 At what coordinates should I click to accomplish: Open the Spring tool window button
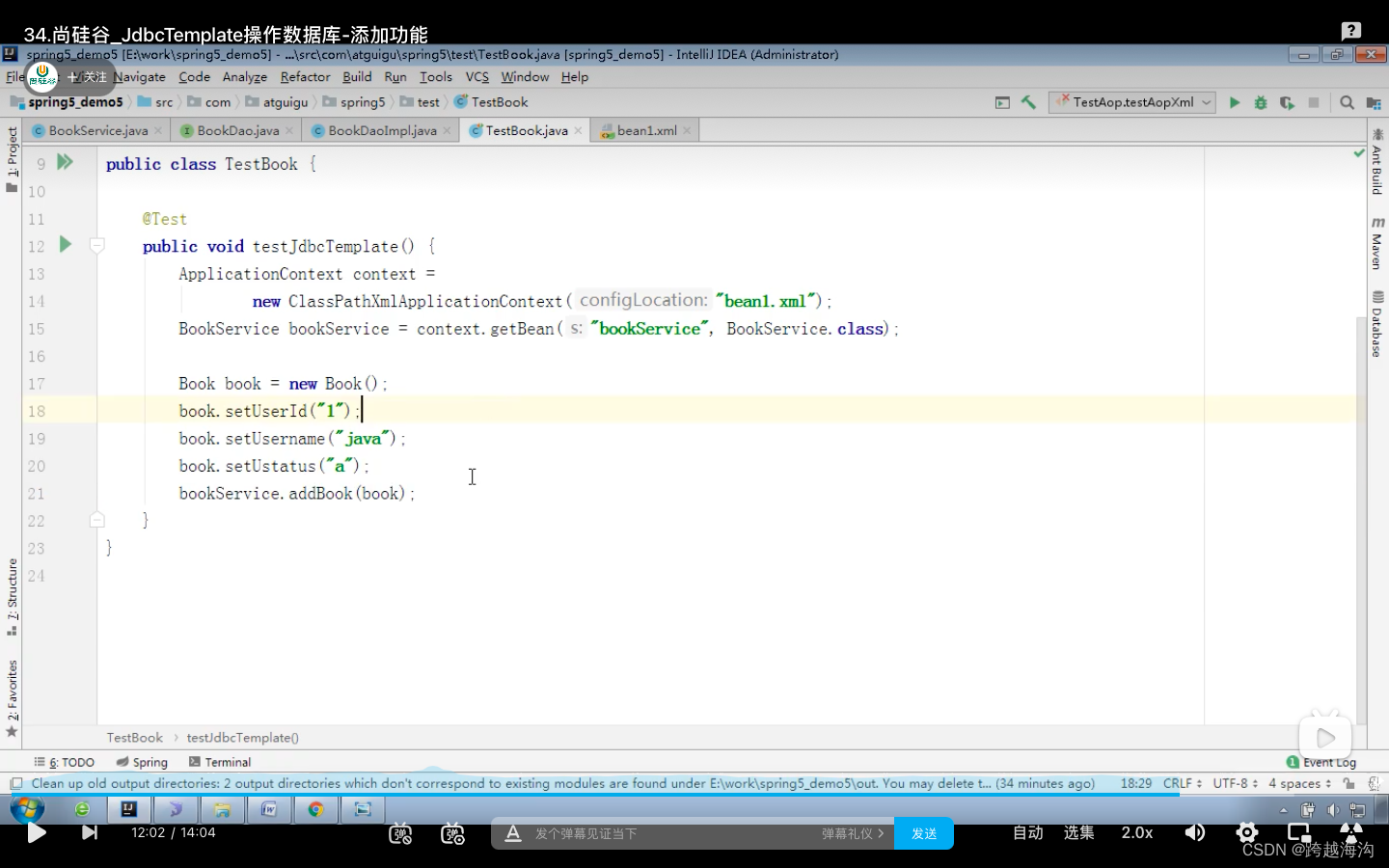pos(142,762)
